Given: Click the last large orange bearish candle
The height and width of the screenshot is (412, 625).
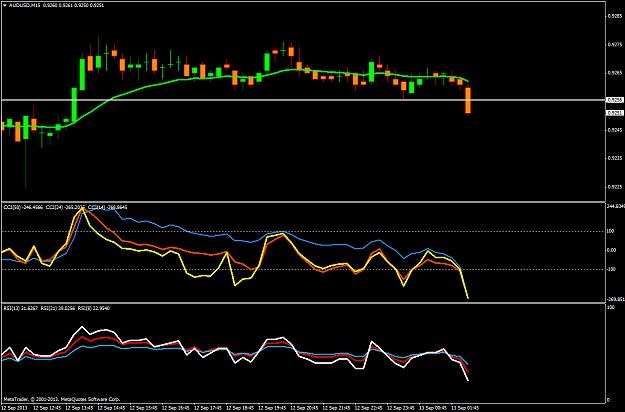Looking at the screenshot, I should 468,100.
